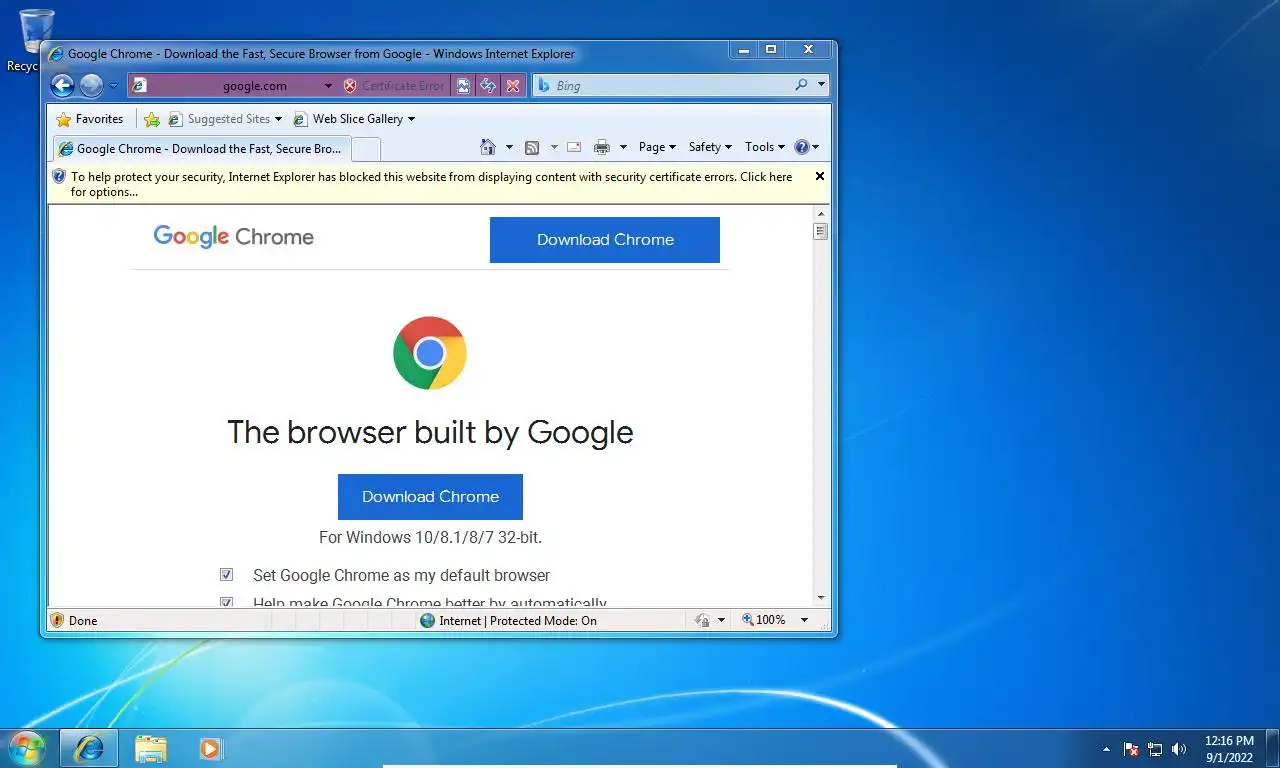Click the network tray icon

1155,748
